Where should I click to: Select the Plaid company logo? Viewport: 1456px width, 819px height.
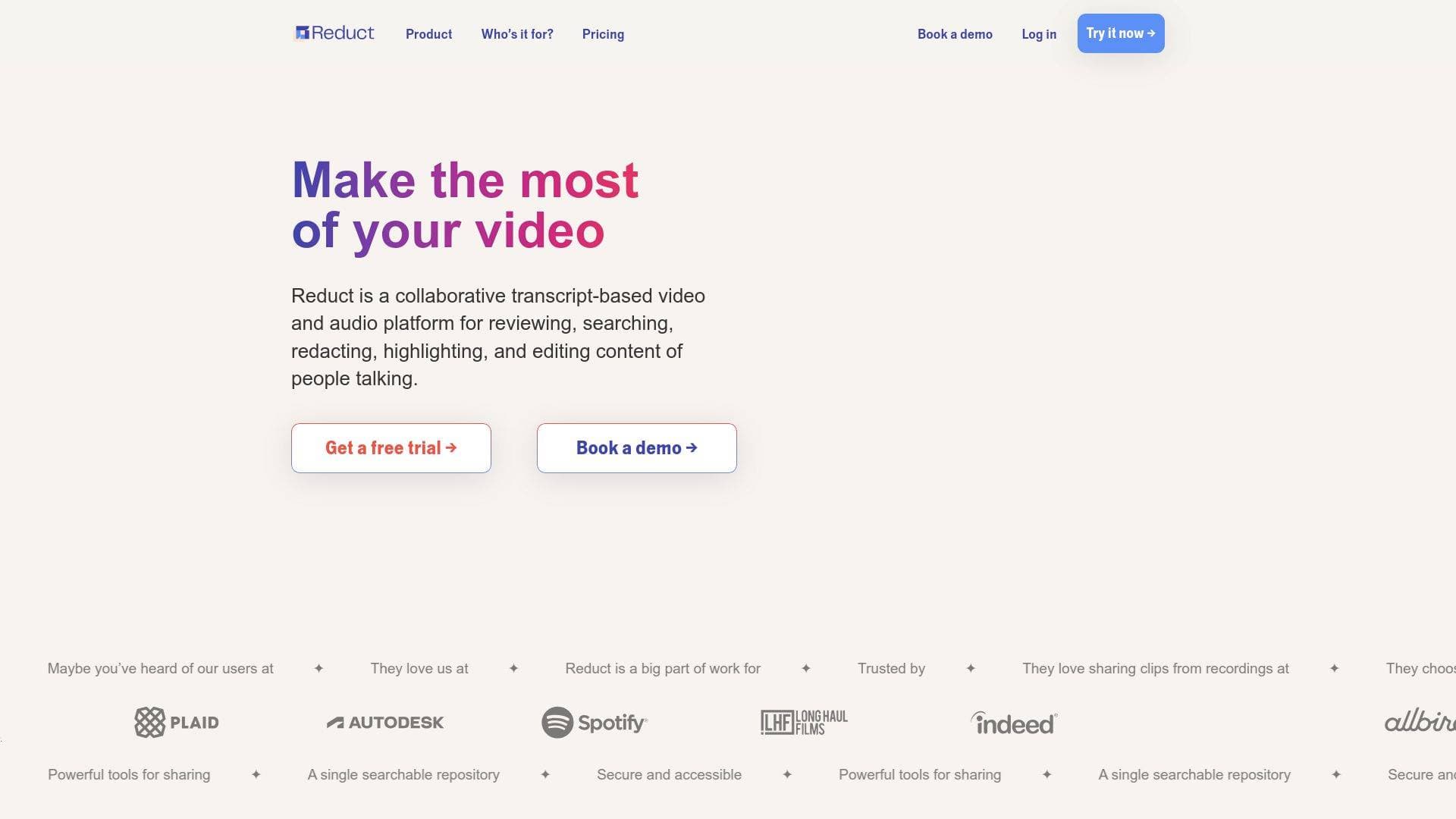[176, 722]
